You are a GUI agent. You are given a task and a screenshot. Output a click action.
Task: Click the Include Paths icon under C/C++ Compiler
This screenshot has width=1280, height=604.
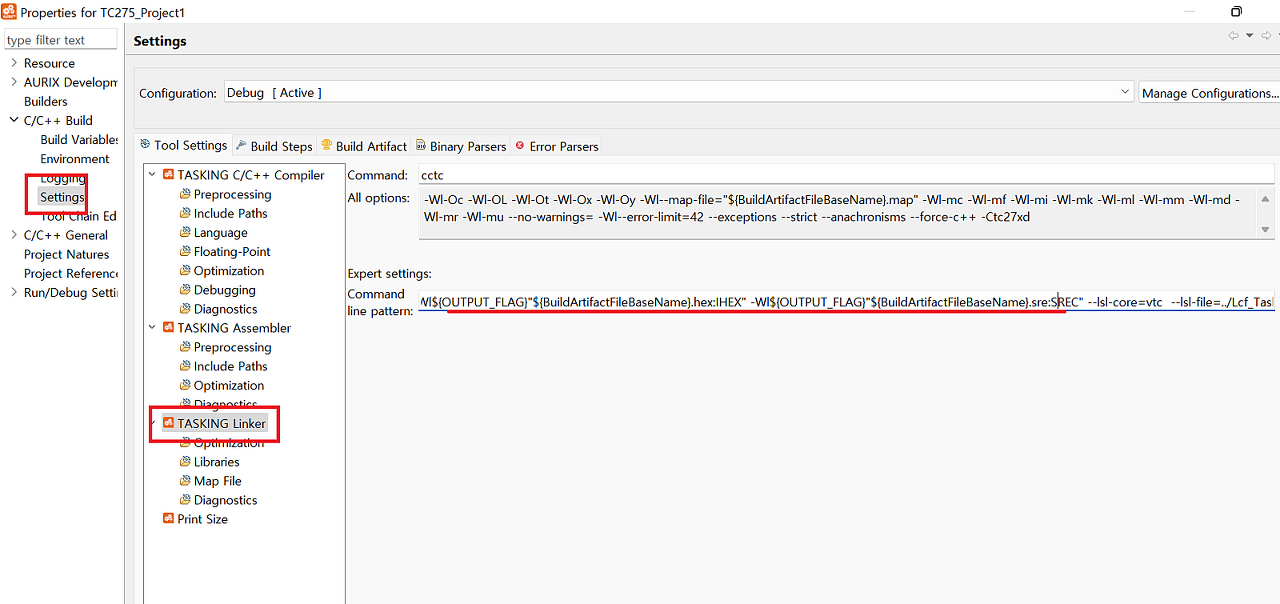185,213
